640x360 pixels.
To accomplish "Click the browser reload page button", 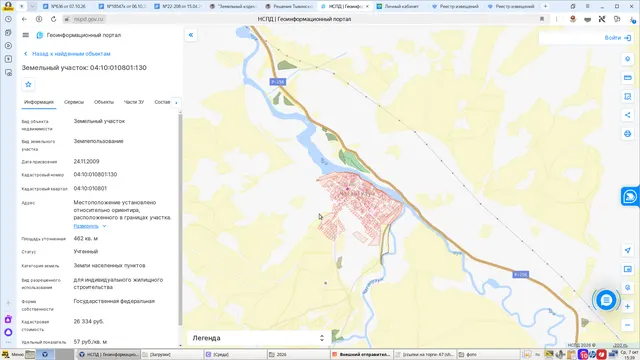I will (x=53, y=19).
